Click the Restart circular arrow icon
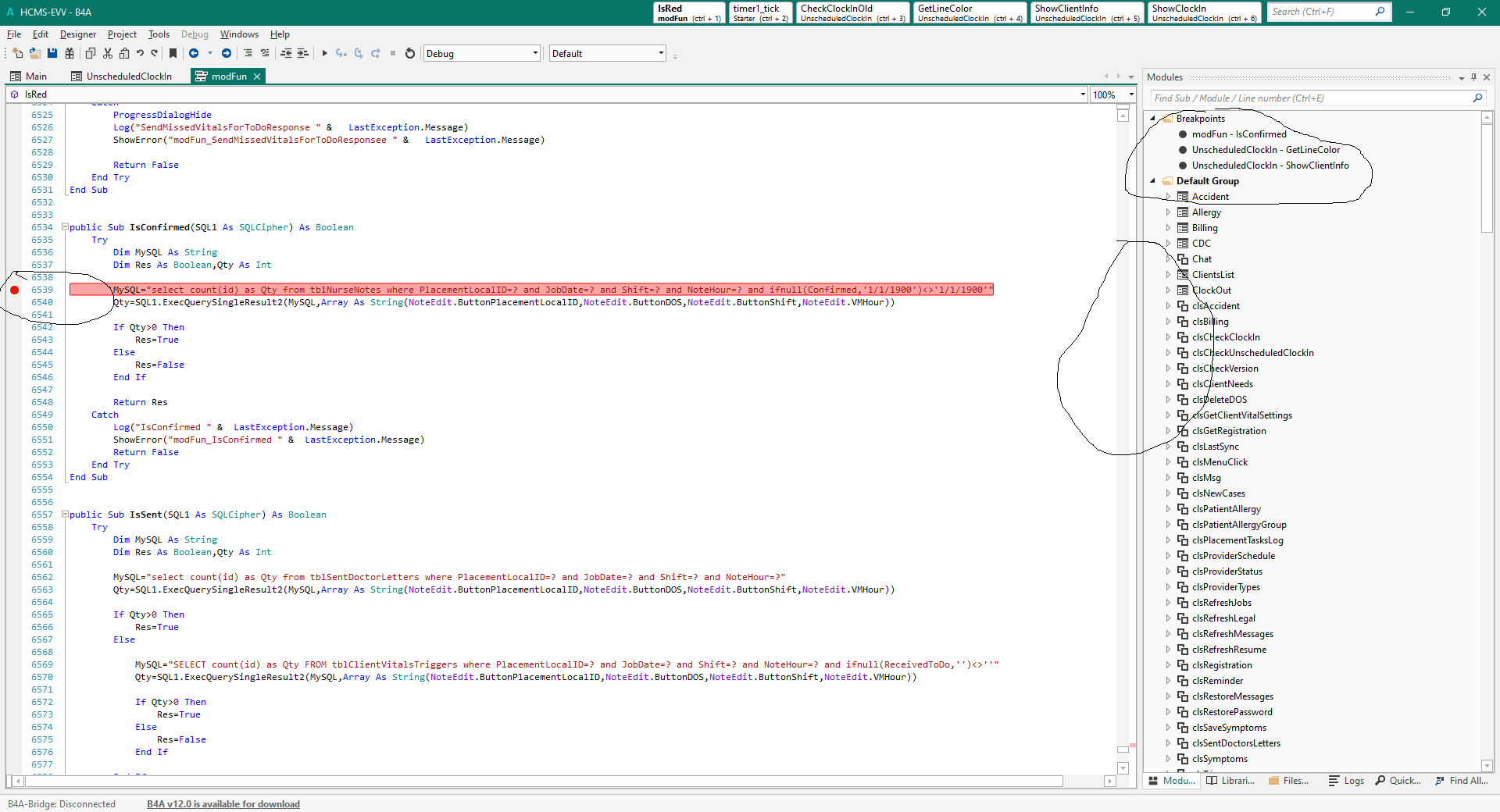This screenshot has height=812, width=1500. [x=409, y=53]
